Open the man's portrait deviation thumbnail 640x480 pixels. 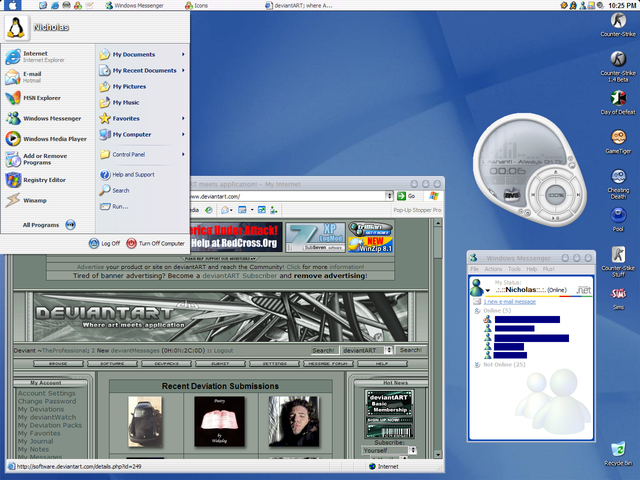coord(293,422)
